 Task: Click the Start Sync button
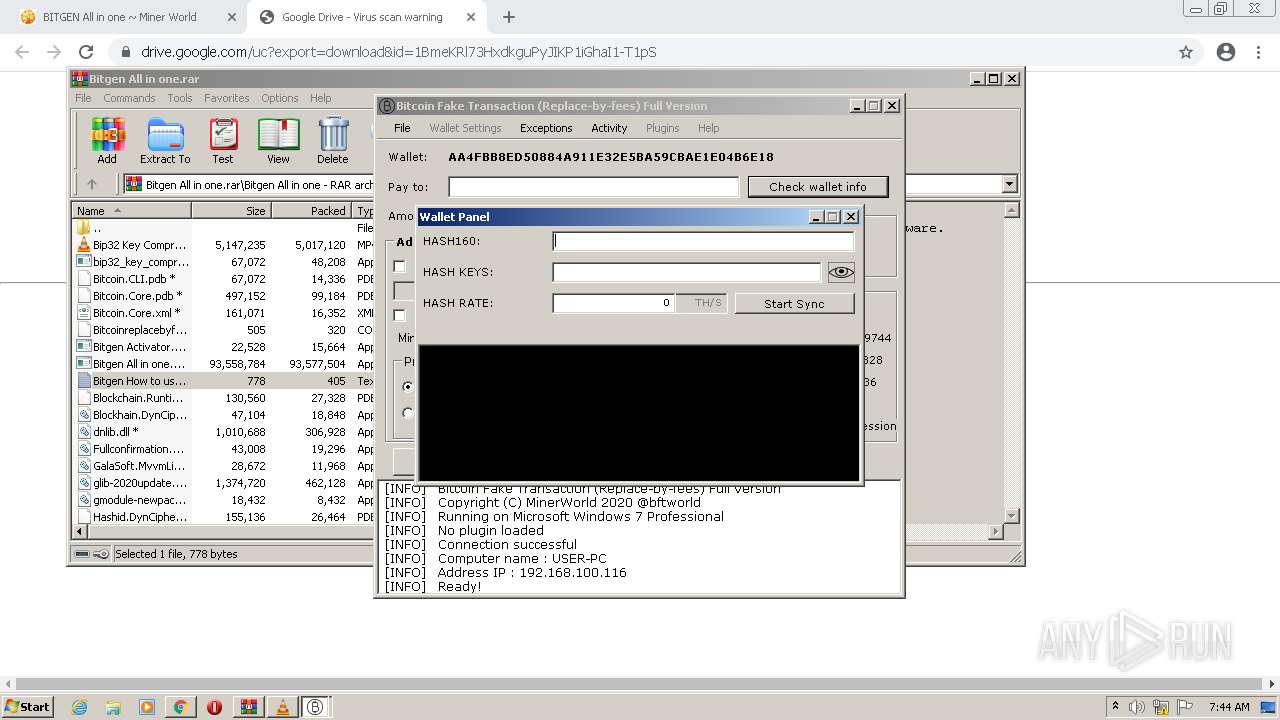tap(795, 303)
